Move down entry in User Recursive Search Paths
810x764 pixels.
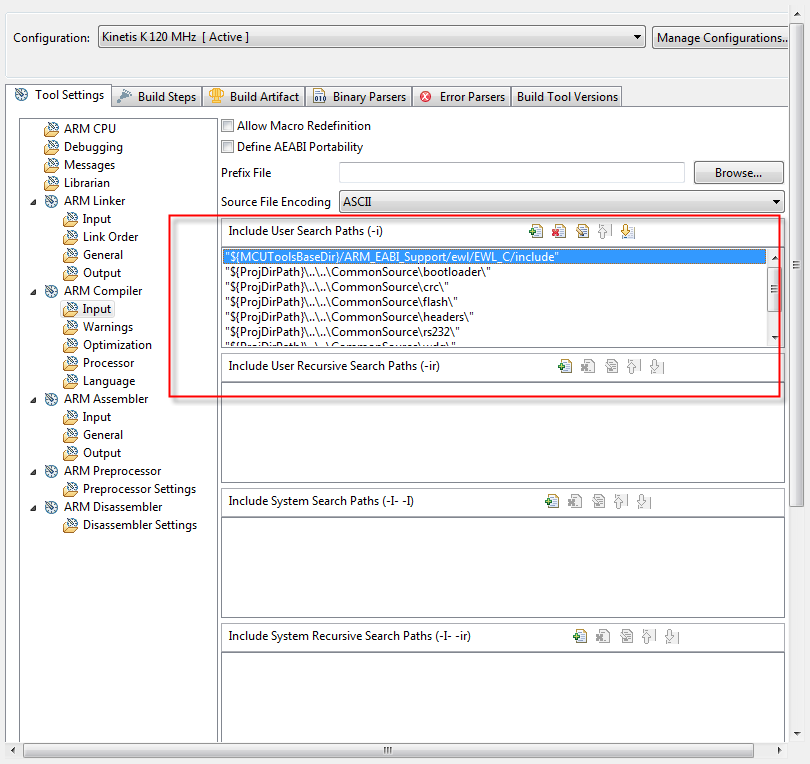[657, 366]
